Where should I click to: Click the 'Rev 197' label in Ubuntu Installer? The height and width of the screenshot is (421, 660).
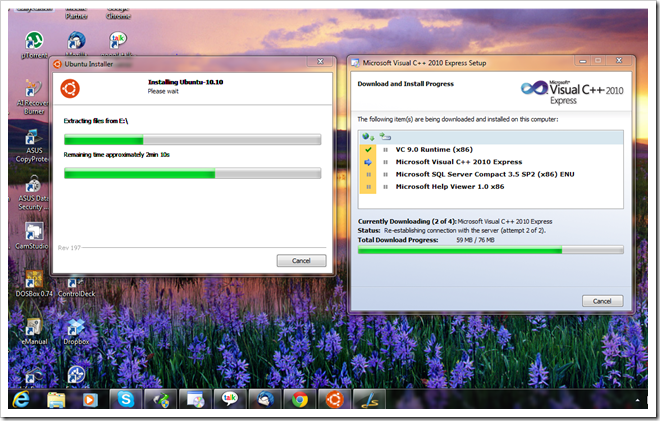69,248
